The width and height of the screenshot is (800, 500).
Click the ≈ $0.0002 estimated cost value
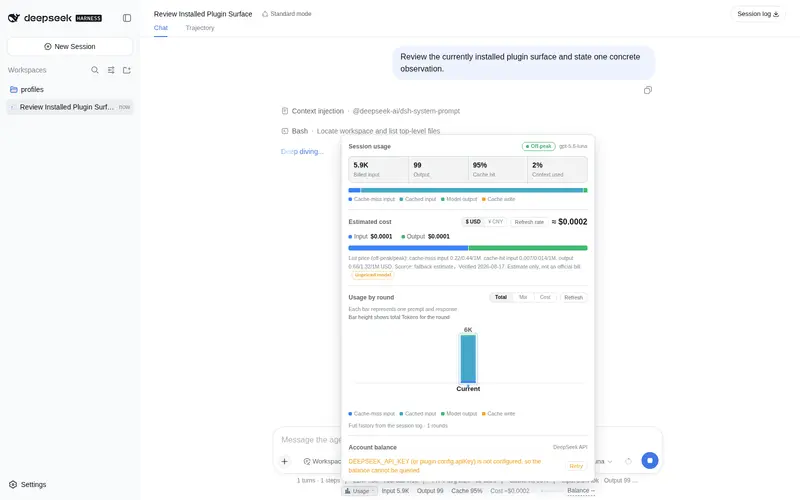tap(569, 222)
